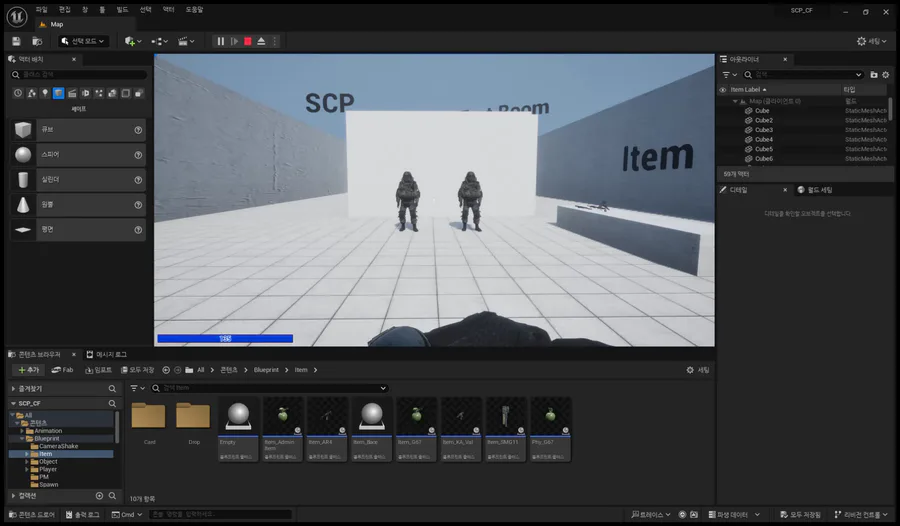Viewport: 900px width, 526px height.
Task: Open outliner filter dropdown
Action: point(730,75)
